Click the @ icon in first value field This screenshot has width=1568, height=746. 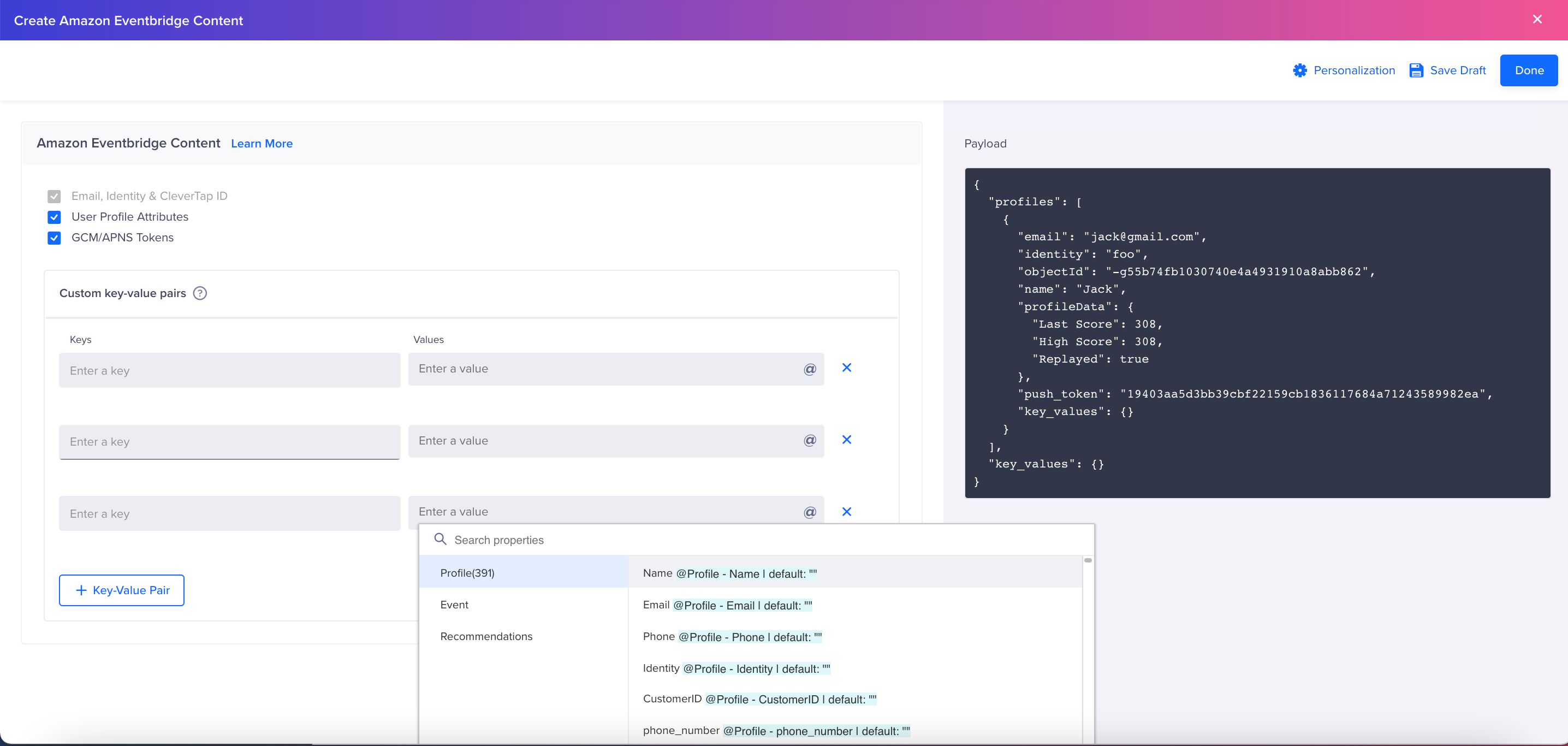click(810, 370)
